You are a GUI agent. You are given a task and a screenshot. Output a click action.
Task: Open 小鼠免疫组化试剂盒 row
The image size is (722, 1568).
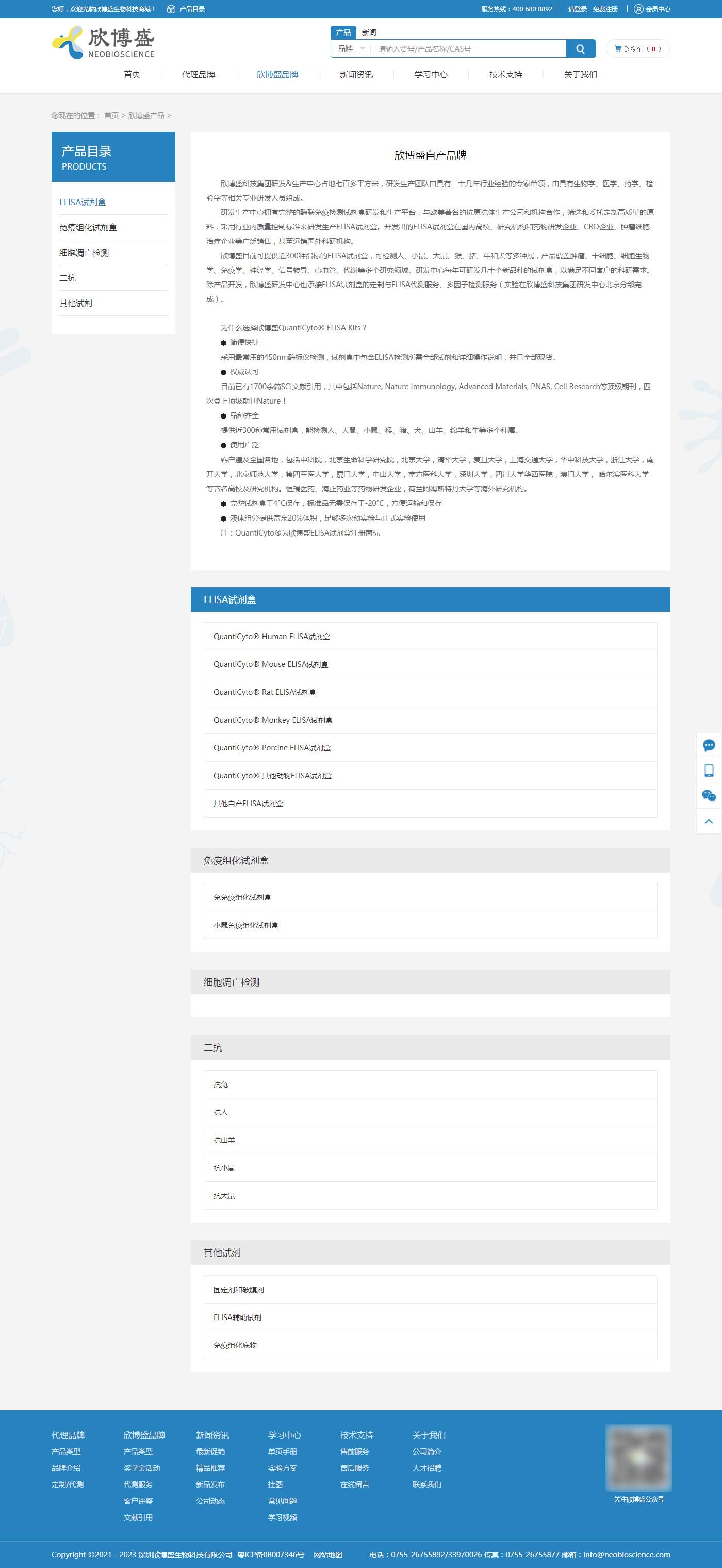[x=431, y=925]
